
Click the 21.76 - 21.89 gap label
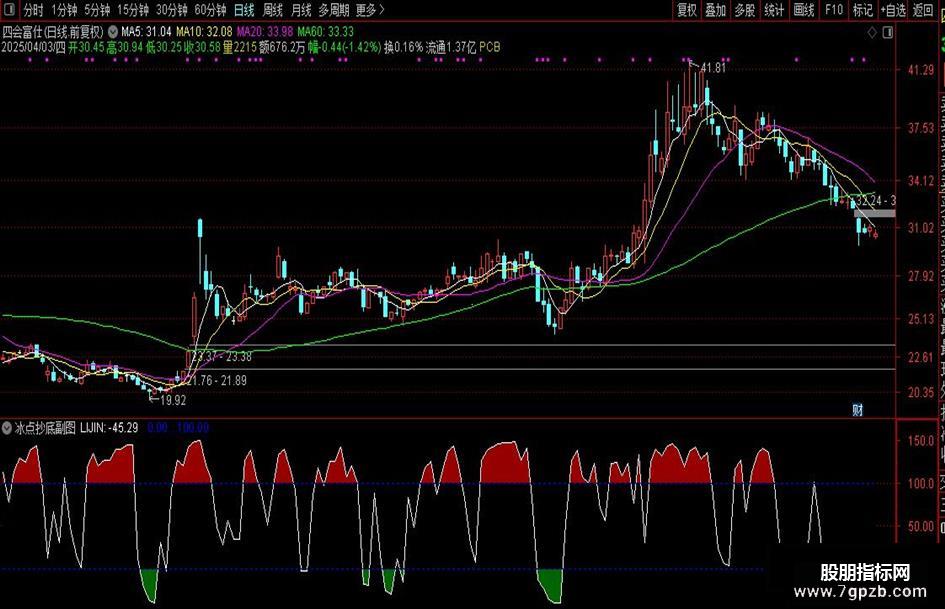coord(217,380)
